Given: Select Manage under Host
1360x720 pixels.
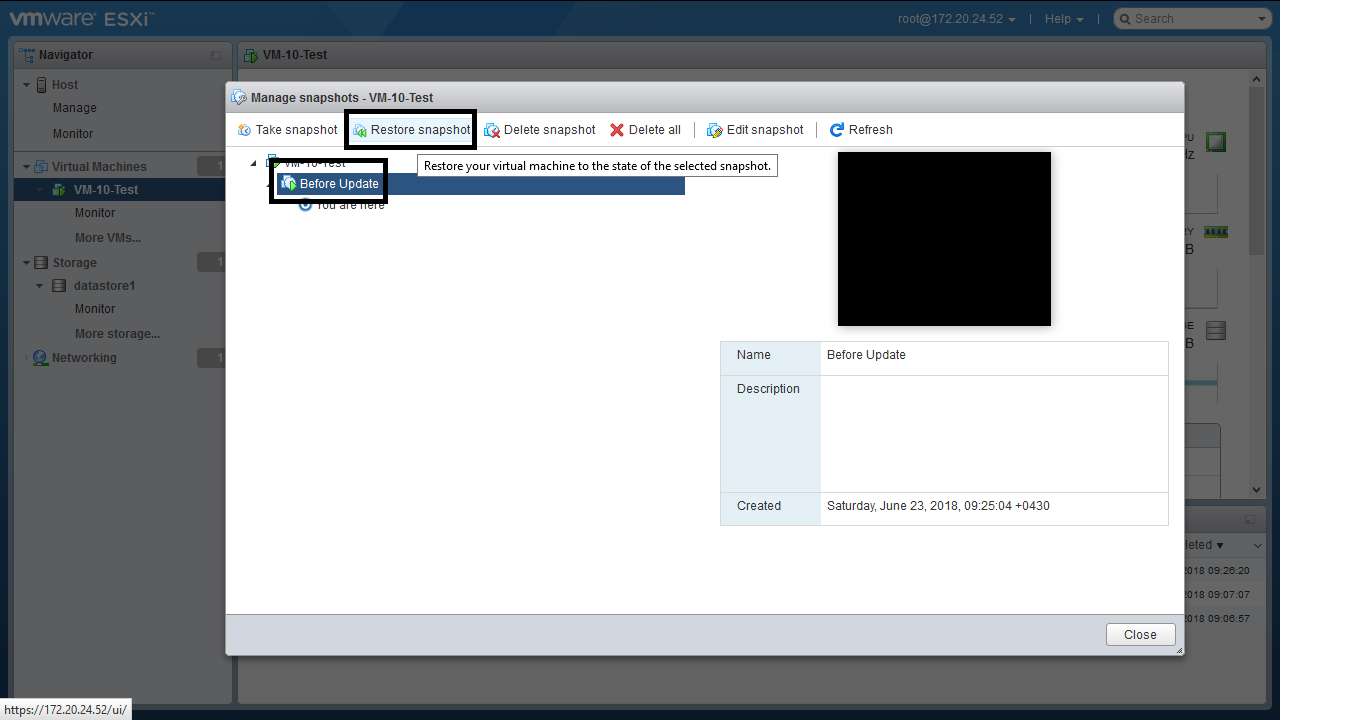Looking at the screenshot, I should [x=75, y=108].
